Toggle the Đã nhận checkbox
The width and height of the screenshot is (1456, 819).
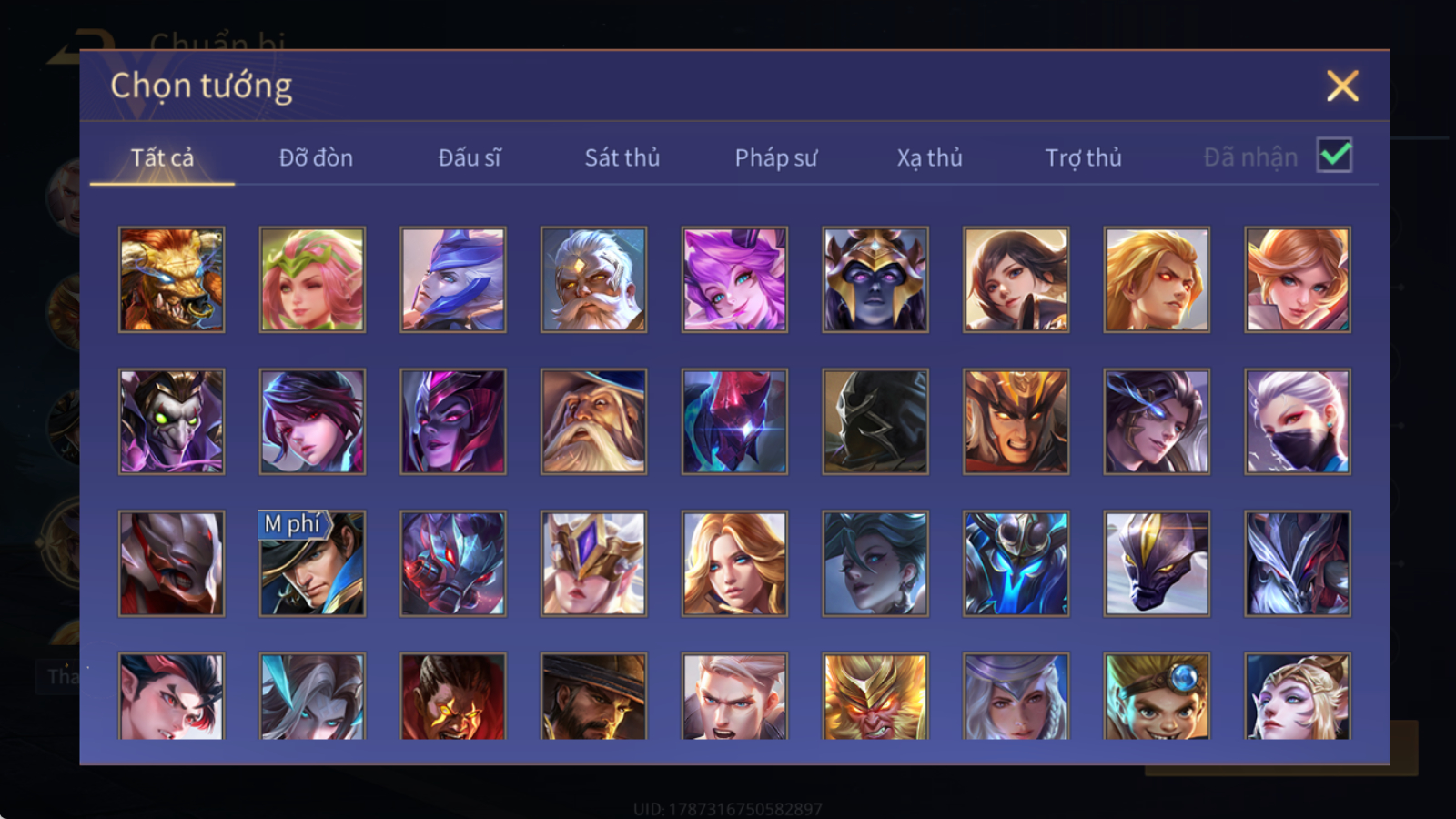coord(1334,156)
